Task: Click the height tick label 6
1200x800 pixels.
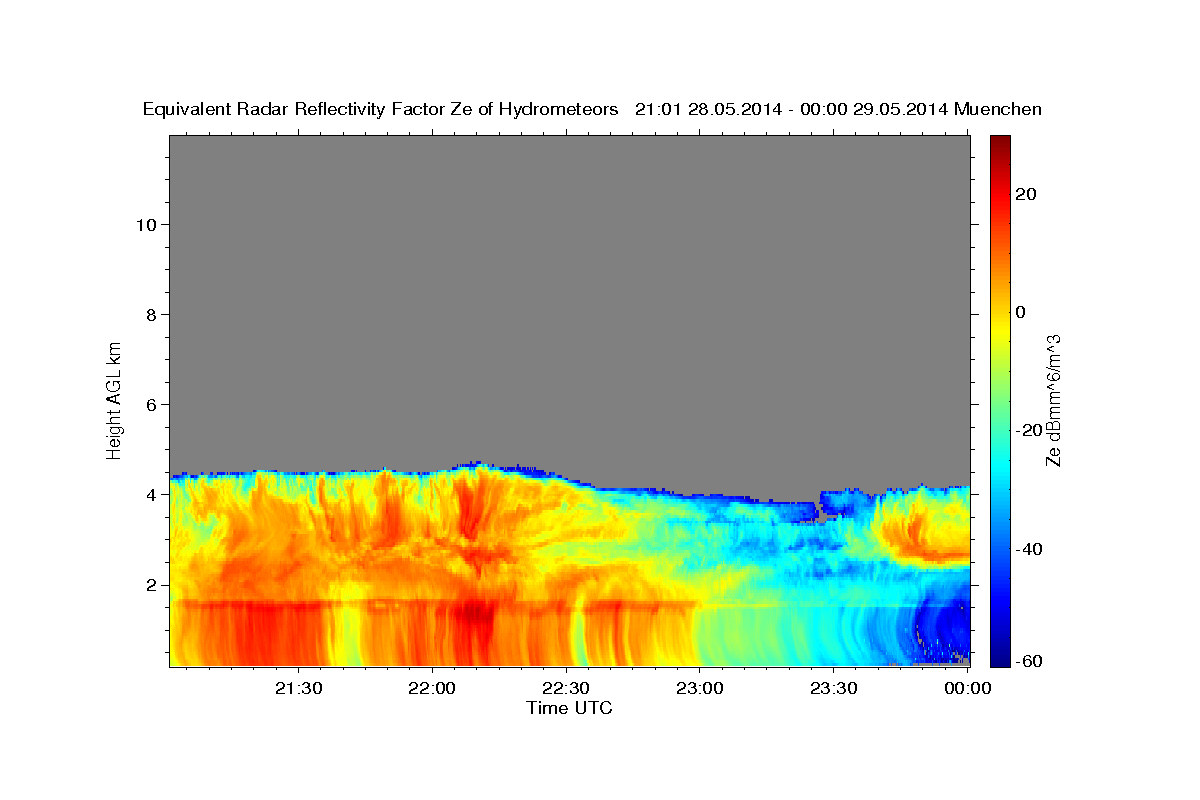Action: [150, 405]
